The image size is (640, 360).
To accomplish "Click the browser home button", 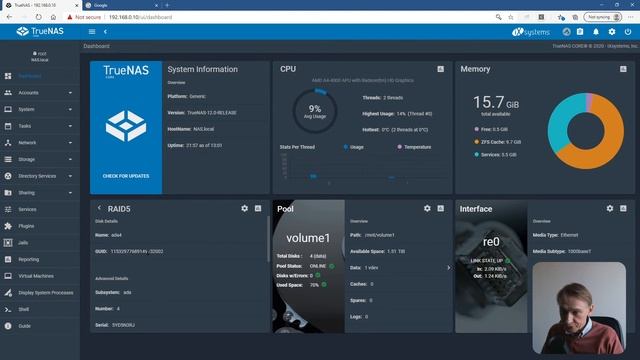I will [x=53, y=17].
